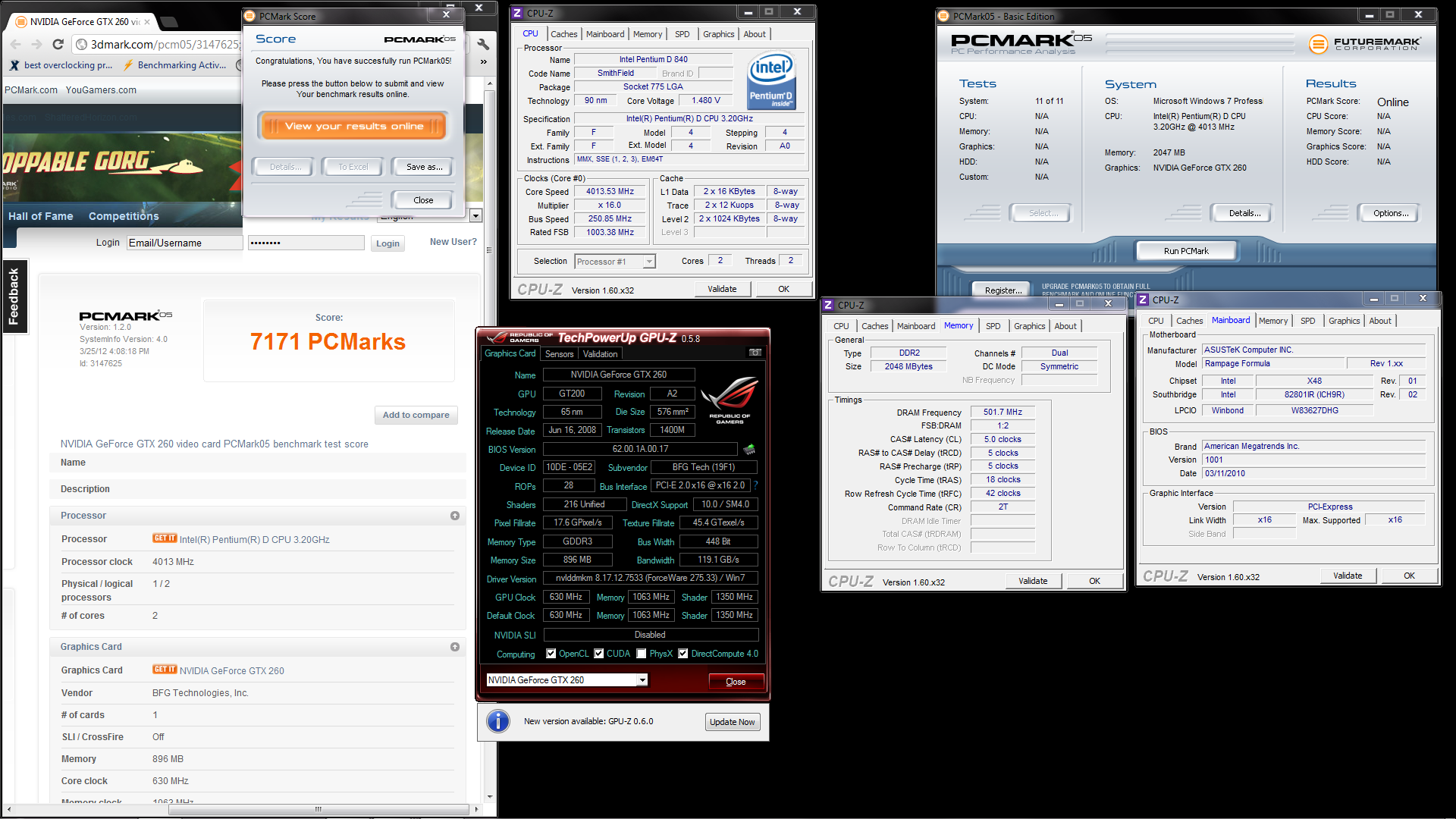Open the Chrome wrench settings menu
Image resolution: width=1456 pixels, height=819 pixels.
coord(483,45)
